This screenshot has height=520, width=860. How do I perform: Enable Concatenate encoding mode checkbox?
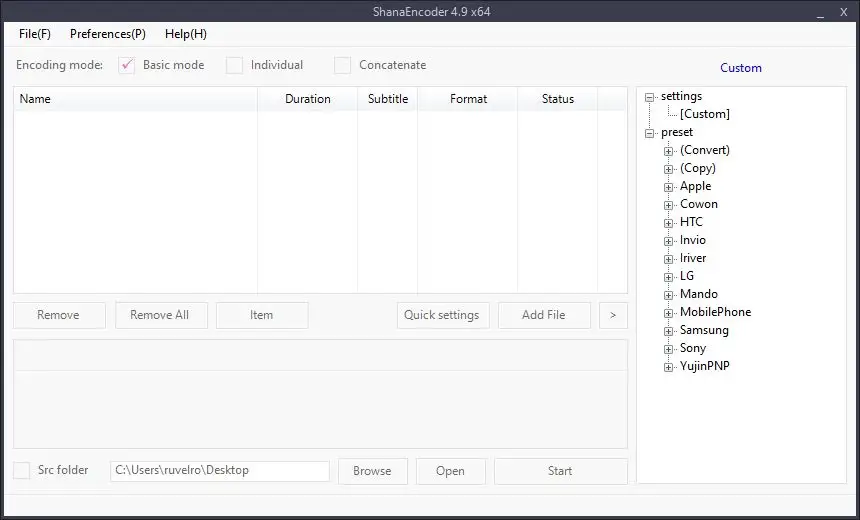342,65
